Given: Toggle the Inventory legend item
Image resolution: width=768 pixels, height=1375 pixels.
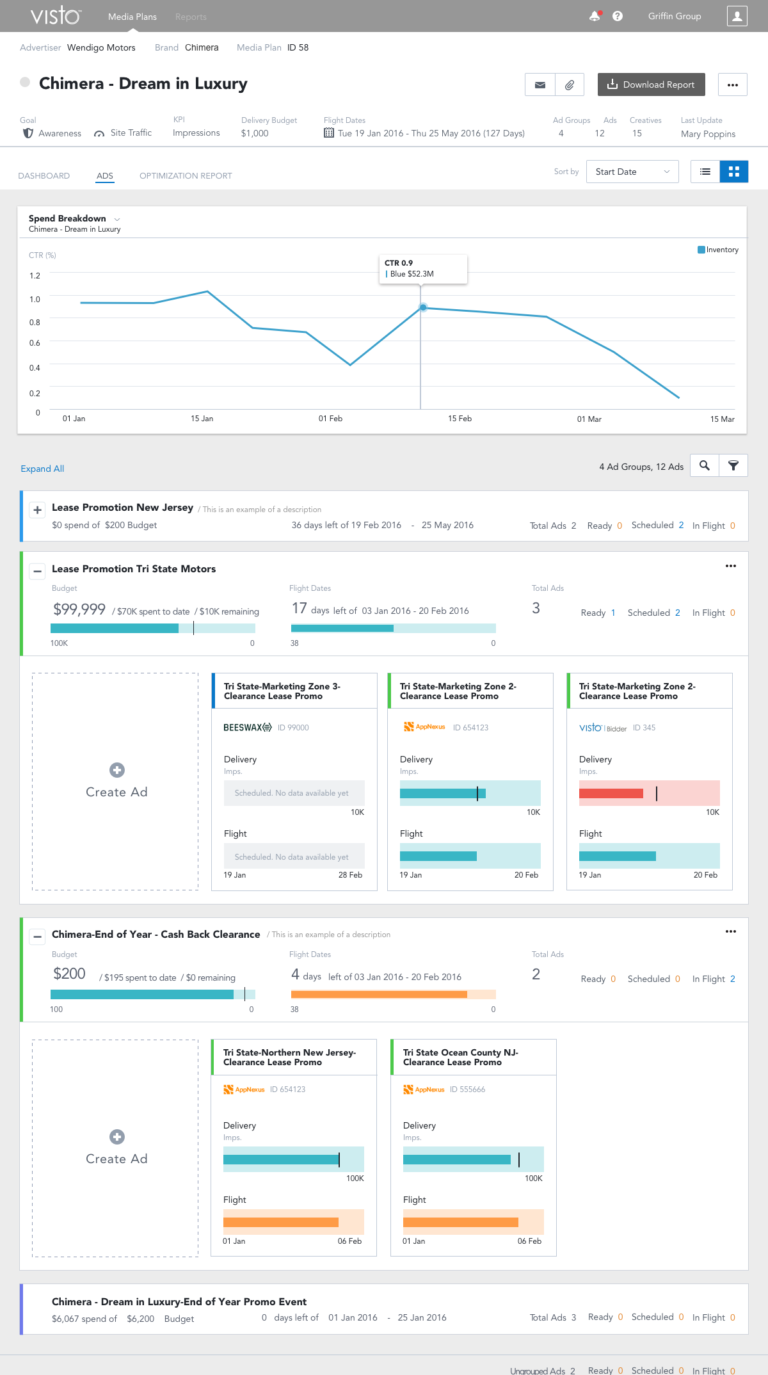Looking at the screenshot, I should click(718, 249).
